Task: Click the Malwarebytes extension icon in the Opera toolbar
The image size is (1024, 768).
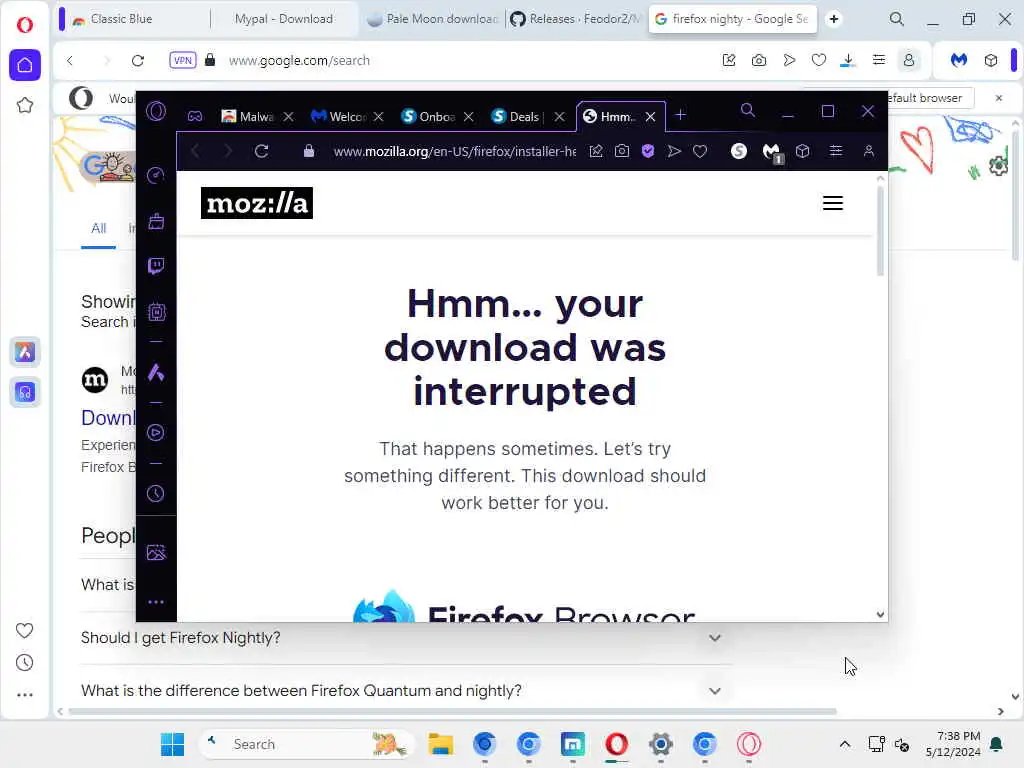Action: tap(959, 61)
